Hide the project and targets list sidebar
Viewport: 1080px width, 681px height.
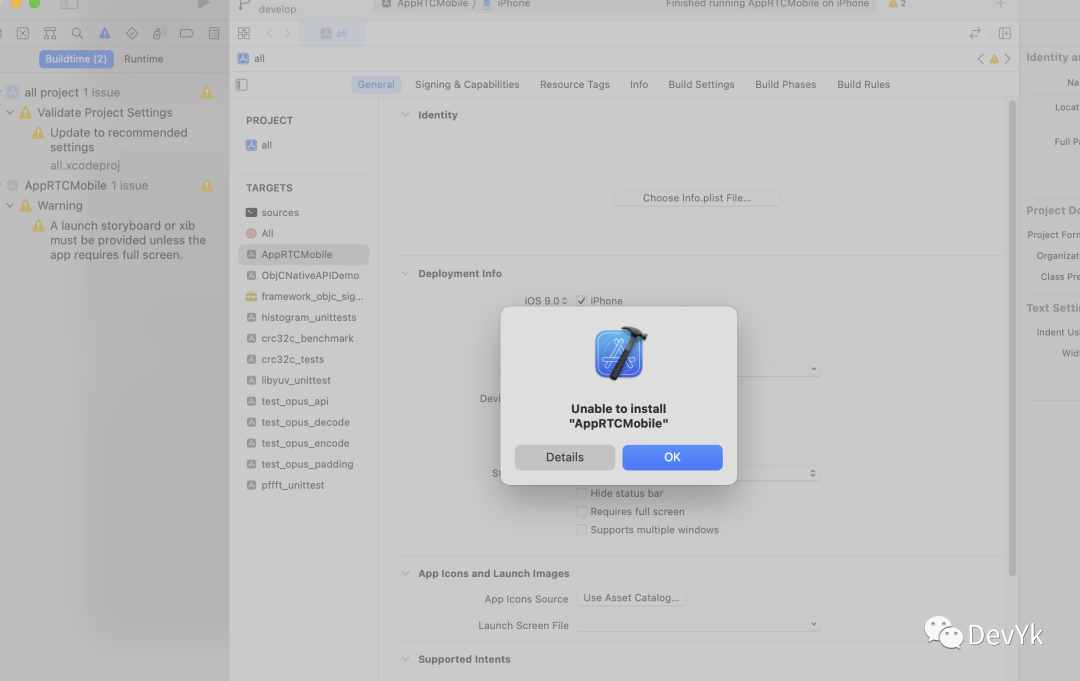click(241, 85)
